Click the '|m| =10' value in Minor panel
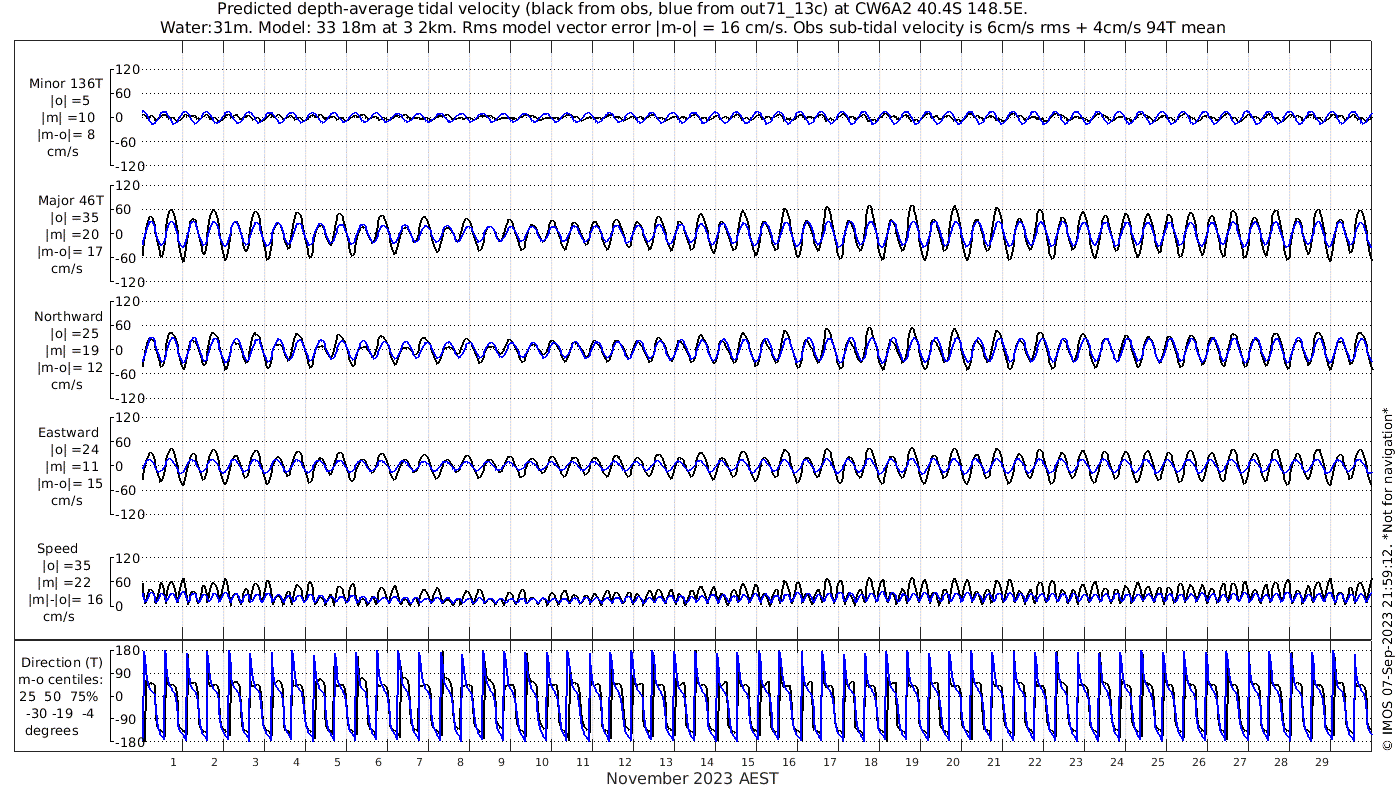 pyautogui.click(x=71, y=118)
